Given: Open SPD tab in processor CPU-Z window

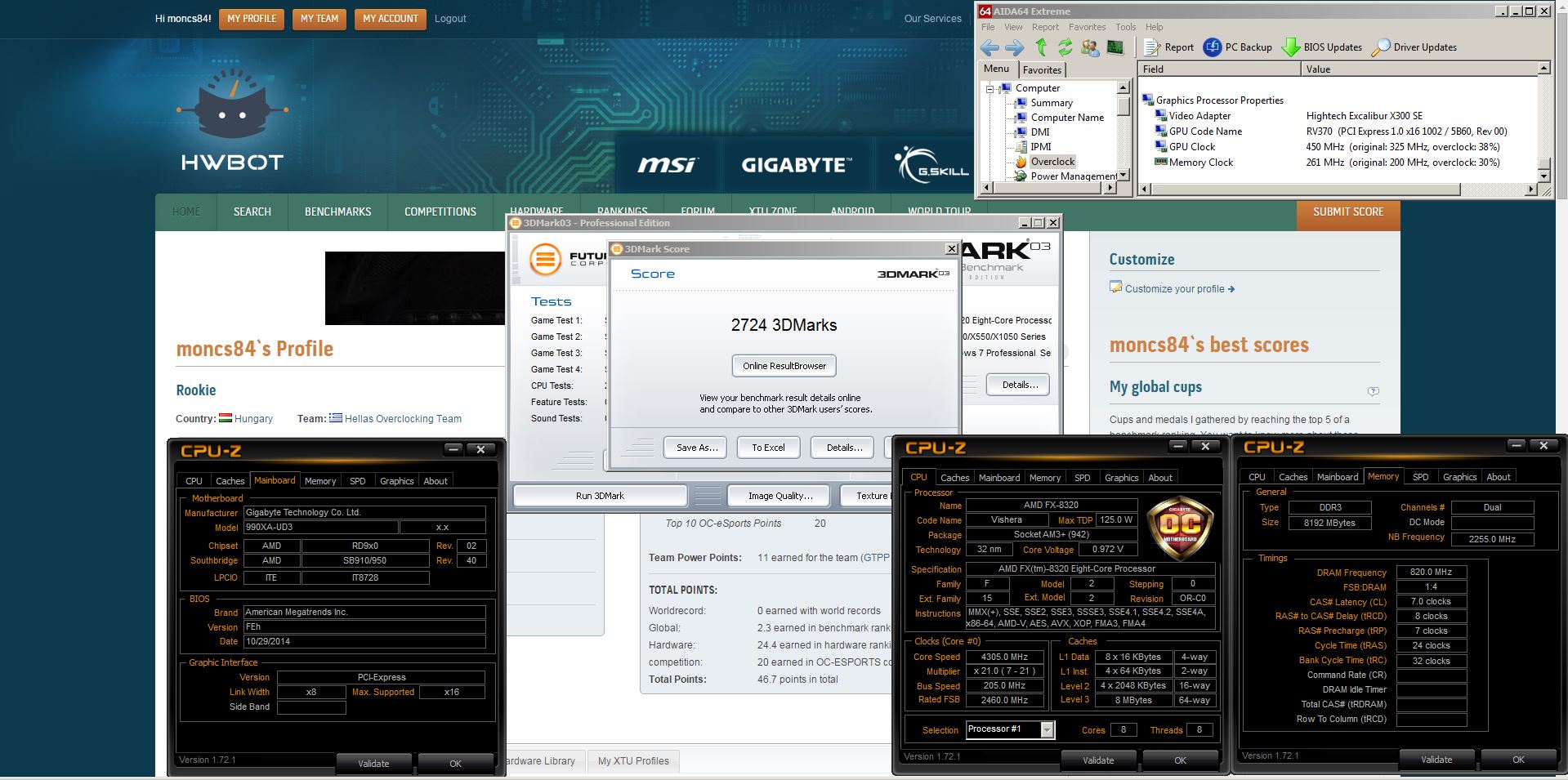Looking at the screenshot, I should click(1083, 478).
